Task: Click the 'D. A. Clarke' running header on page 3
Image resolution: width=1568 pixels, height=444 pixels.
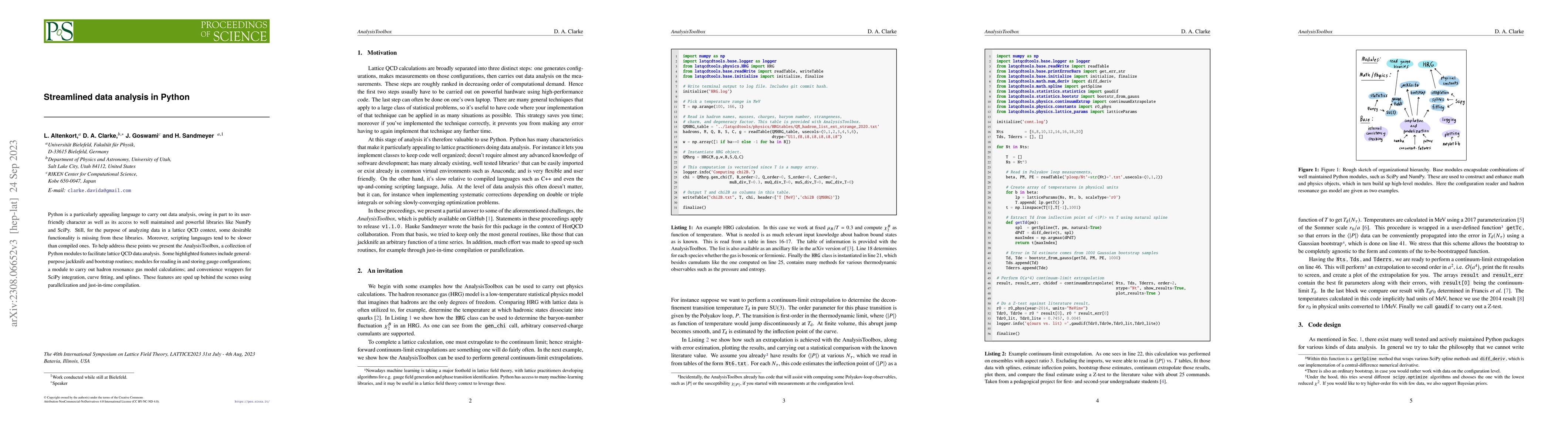Action: 882,31
